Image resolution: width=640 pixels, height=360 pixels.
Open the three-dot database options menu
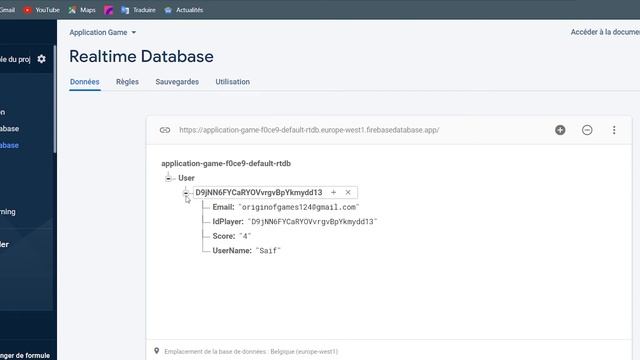614,130
